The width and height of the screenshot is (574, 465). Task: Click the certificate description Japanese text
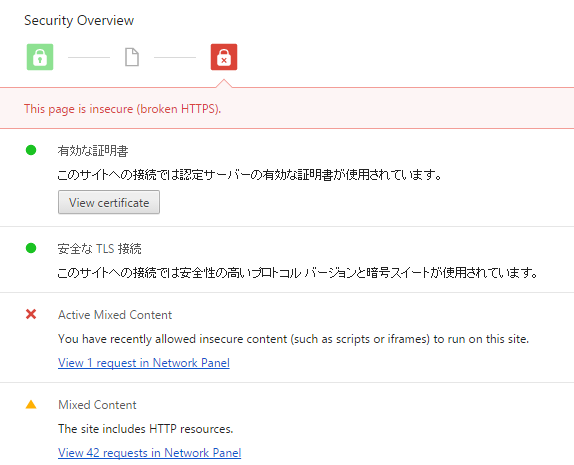250,175
